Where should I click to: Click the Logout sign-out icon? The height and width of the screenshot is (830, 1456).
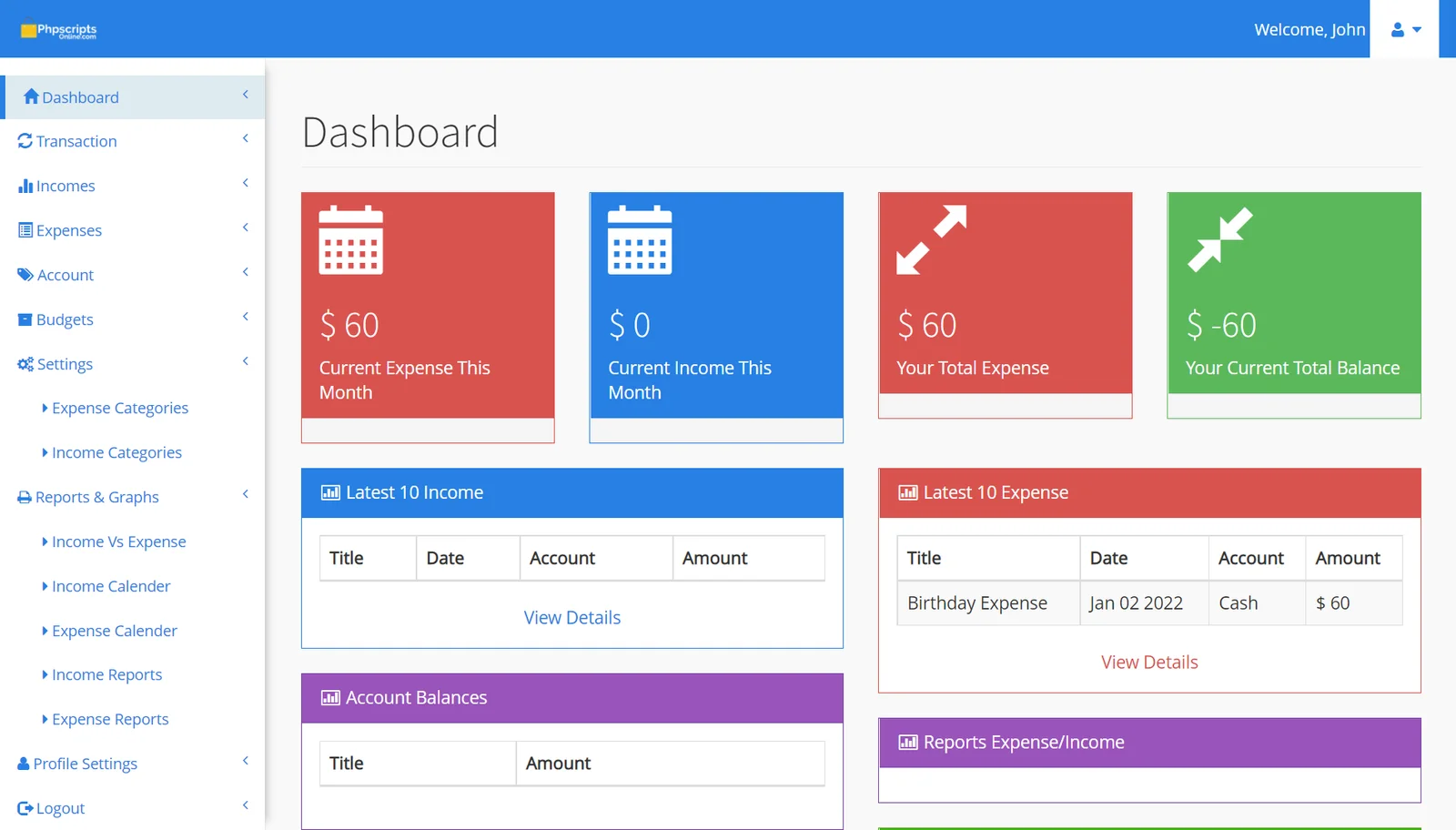(25, 808)
